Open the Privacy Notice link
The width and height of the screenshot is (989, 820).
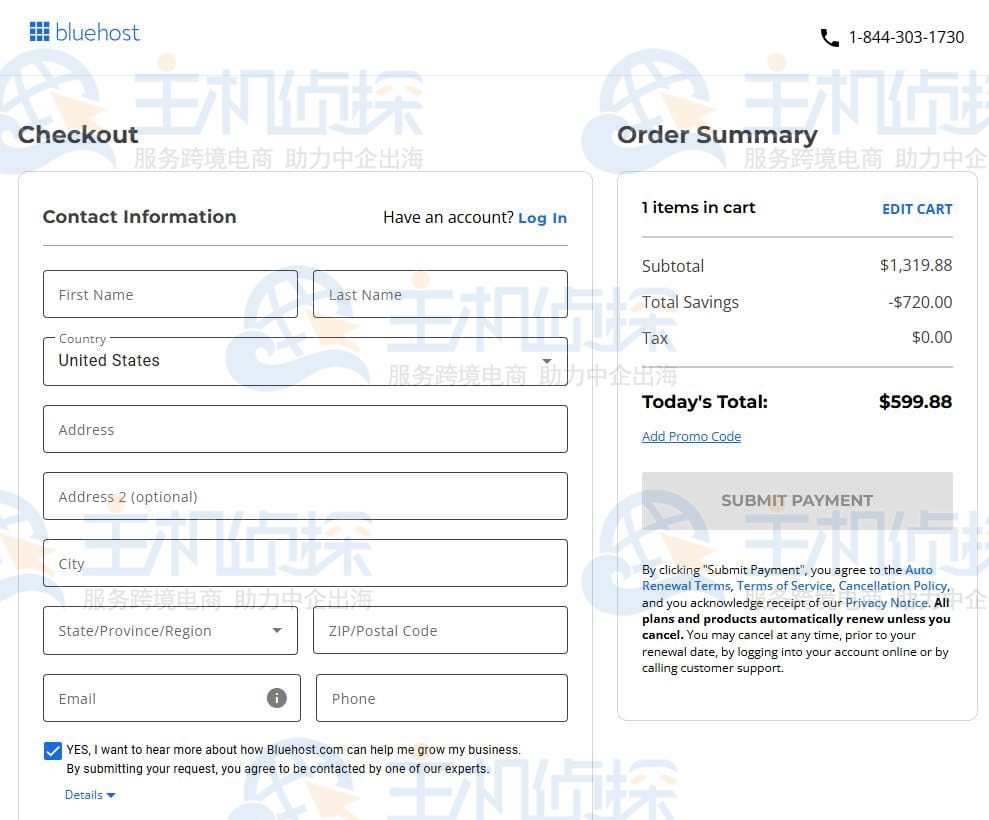point(886,603)
